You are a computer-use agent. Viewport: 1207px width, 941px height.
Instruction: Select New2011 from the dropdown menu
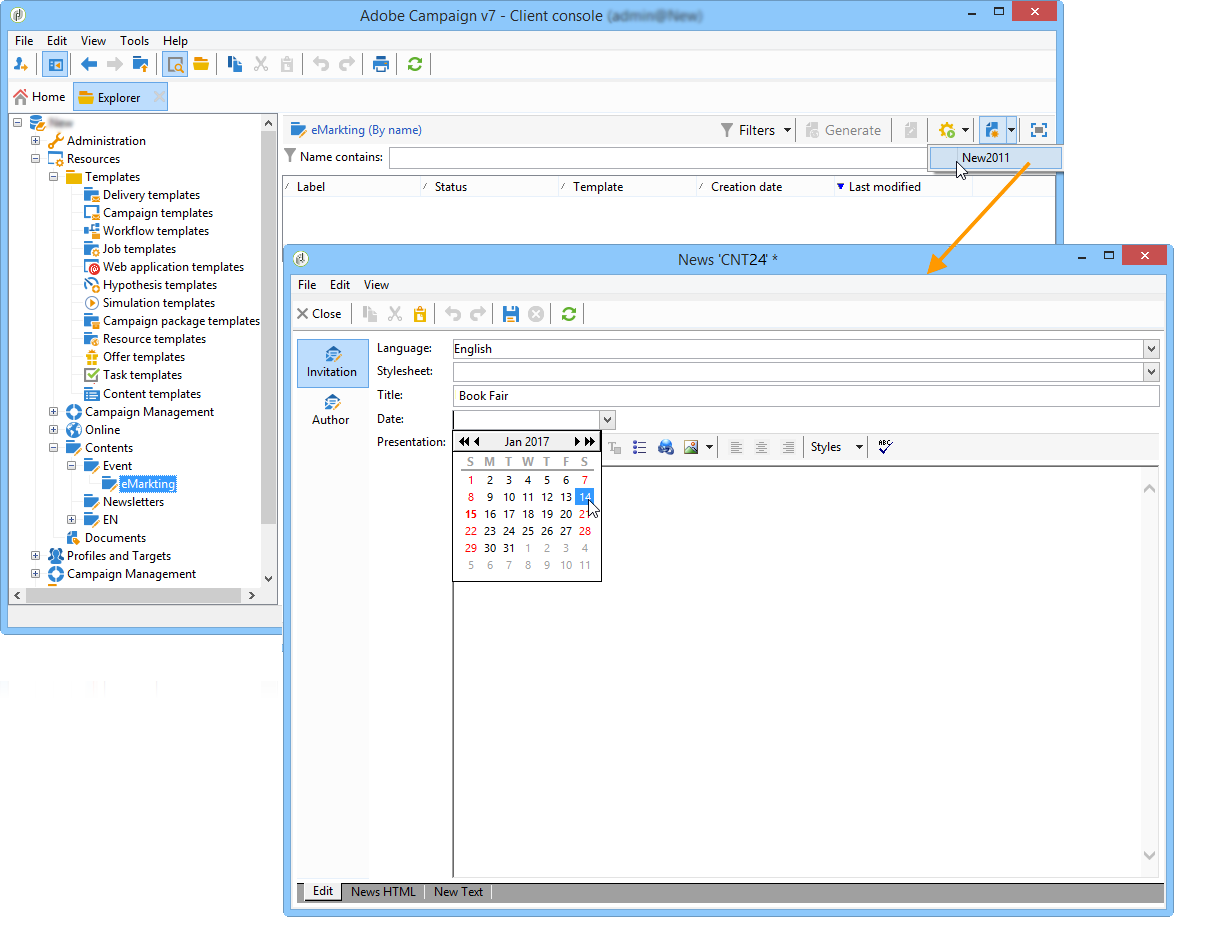(995, 158)
